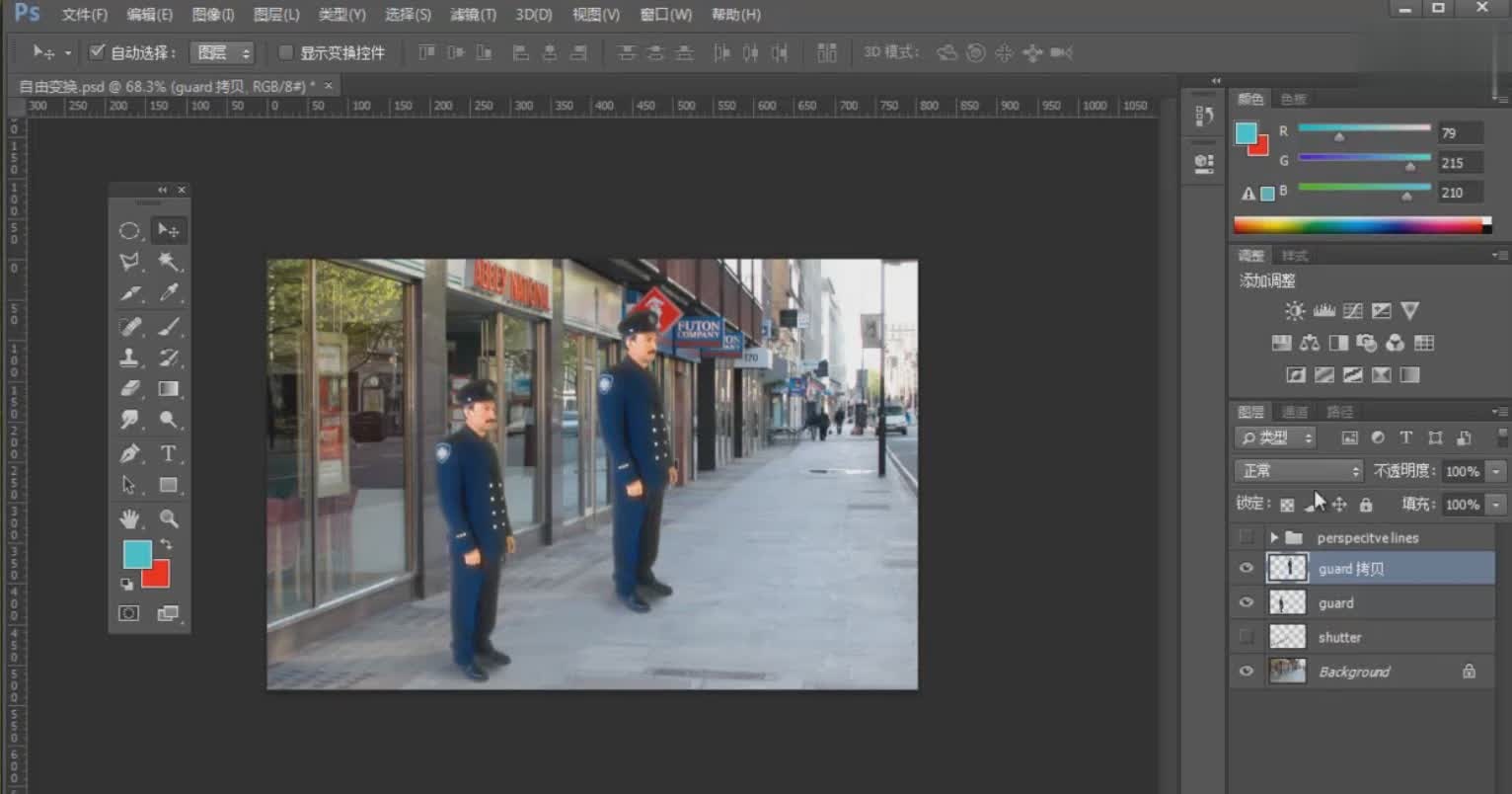Close the 自由变换.psd document tab
This screenshot has height=794, width=1512.
click(329, 86)
